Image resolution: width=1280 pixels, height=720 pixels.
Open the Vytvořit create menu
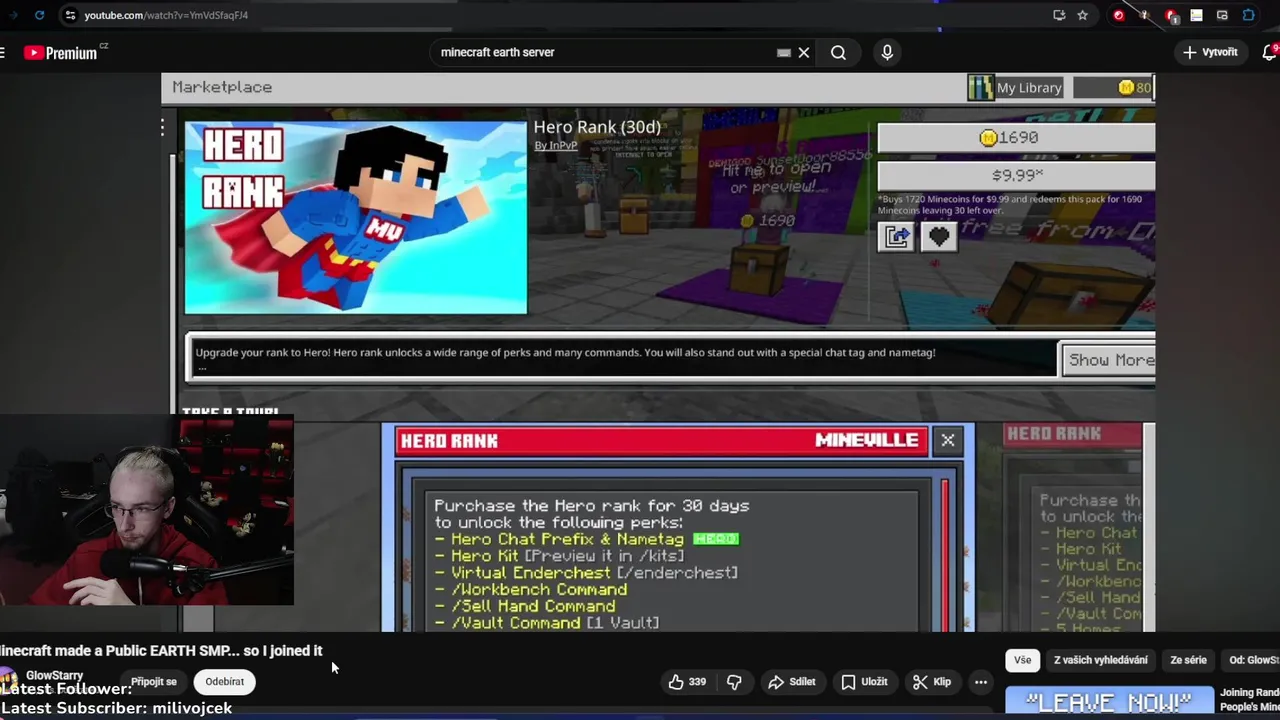1210,52
